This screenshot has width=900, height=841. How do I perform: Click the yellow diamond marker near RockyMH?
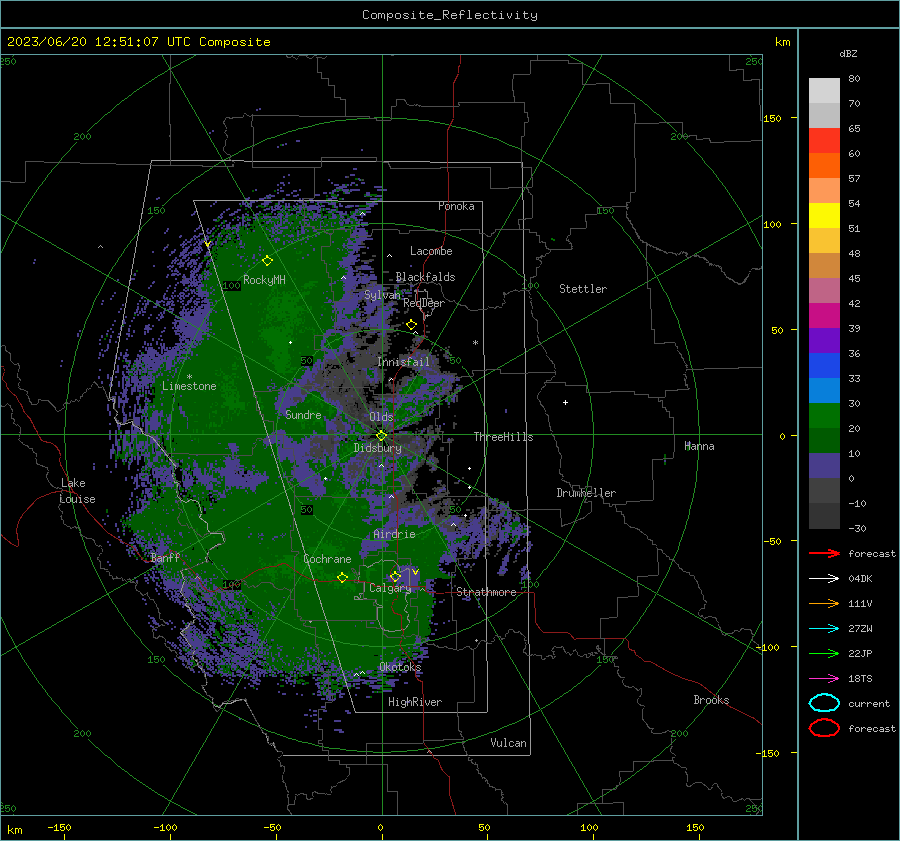267,261
